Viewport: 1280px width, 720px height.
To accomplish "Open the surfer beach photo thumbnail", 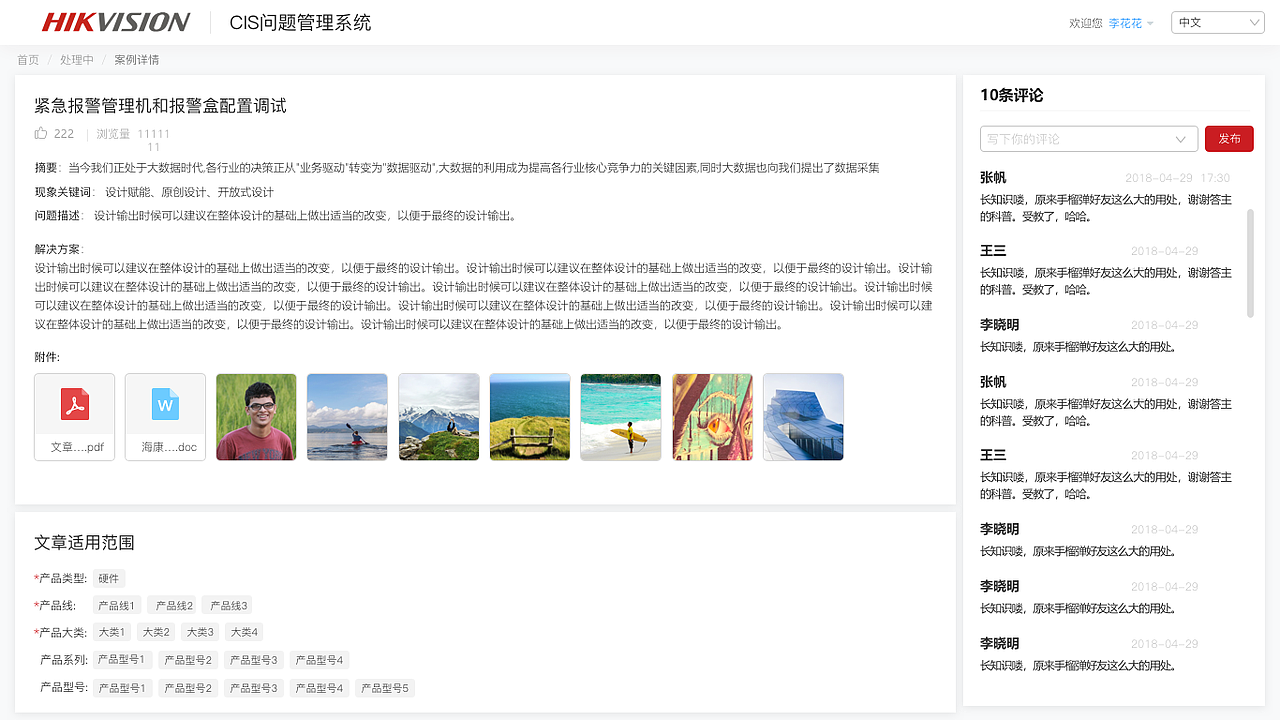I will [620, 416].
